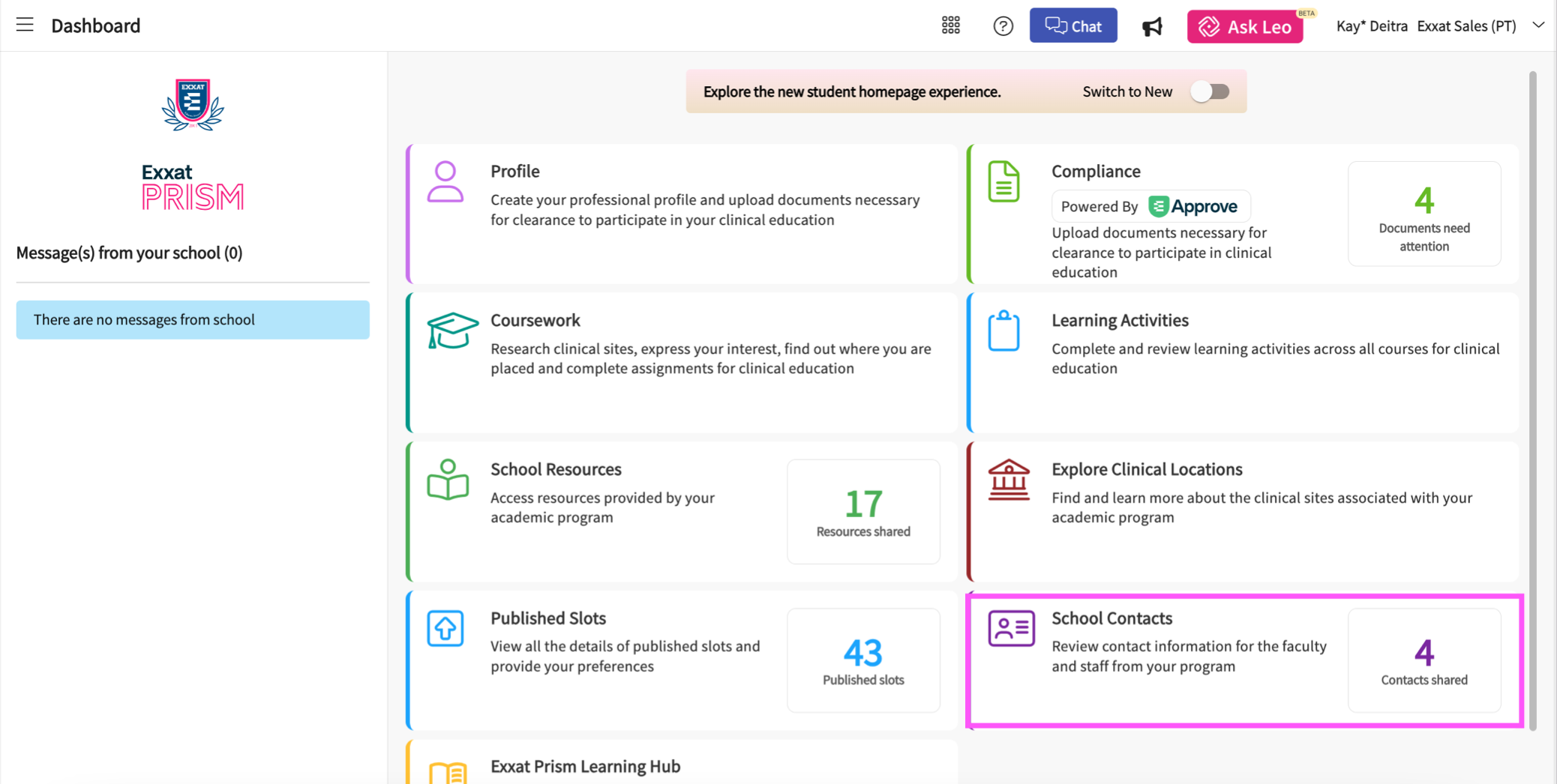Viewport: 1557px width, 784px height.
Task: Click 'Message(s) from your school (0)' heading
Action: 129,253
